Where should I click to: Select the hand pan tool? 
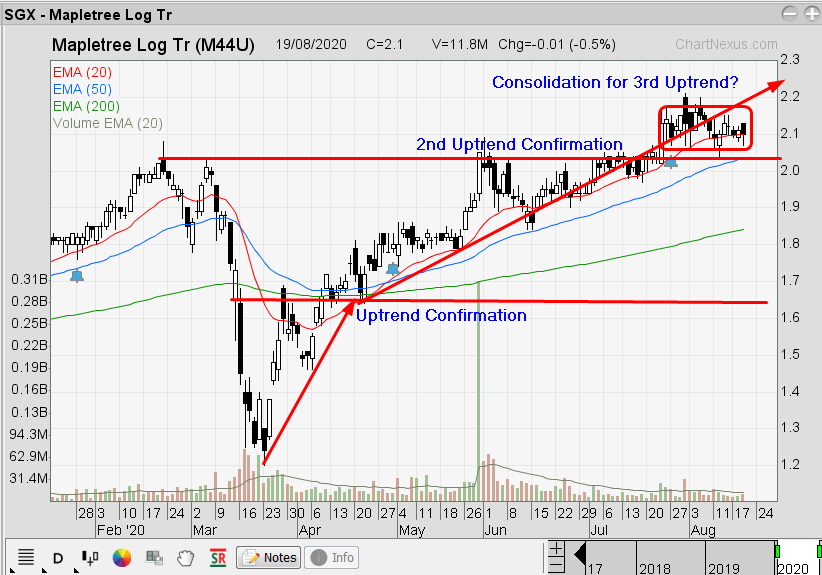coord(186,558)
